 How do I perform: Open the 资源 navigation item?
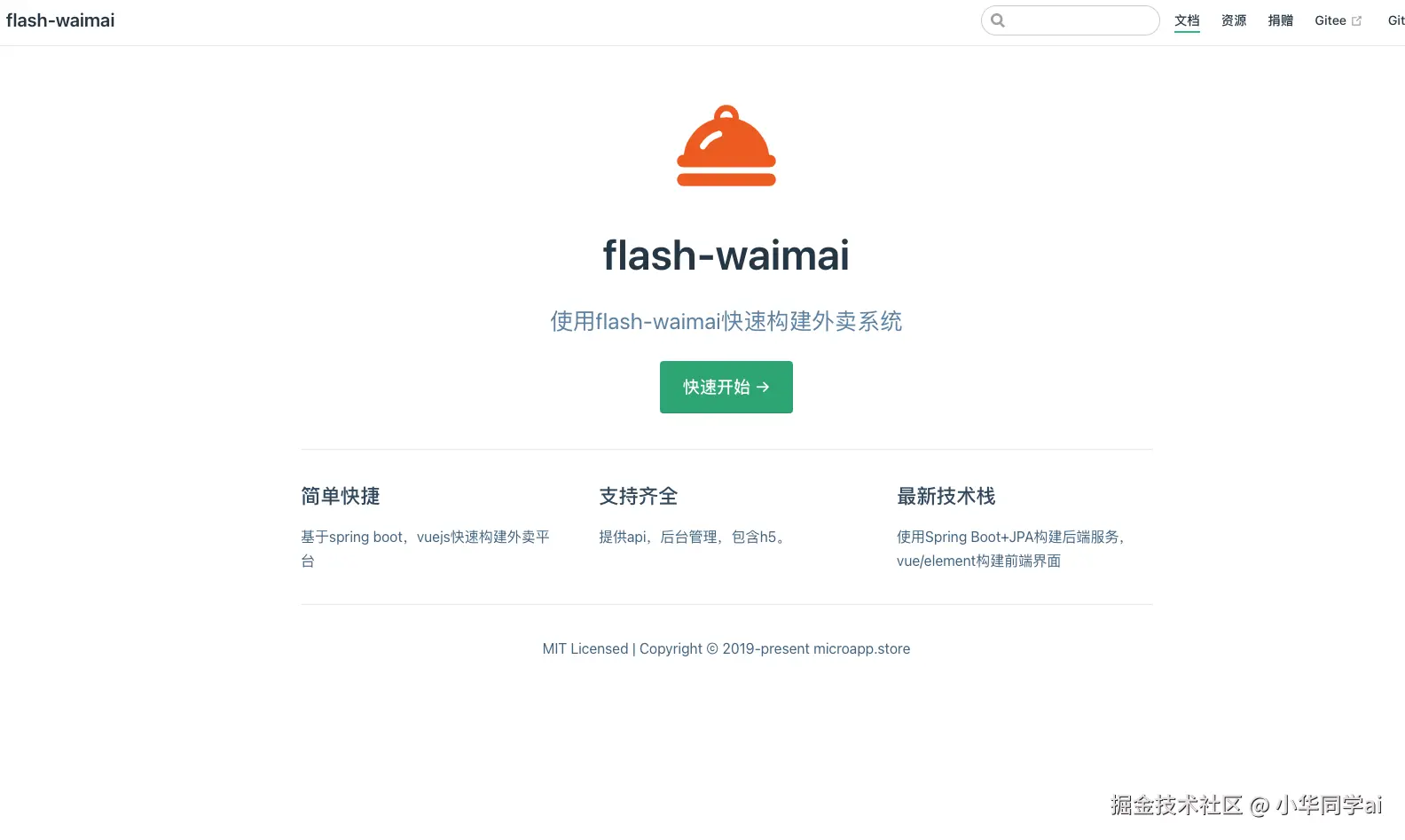1234,20
